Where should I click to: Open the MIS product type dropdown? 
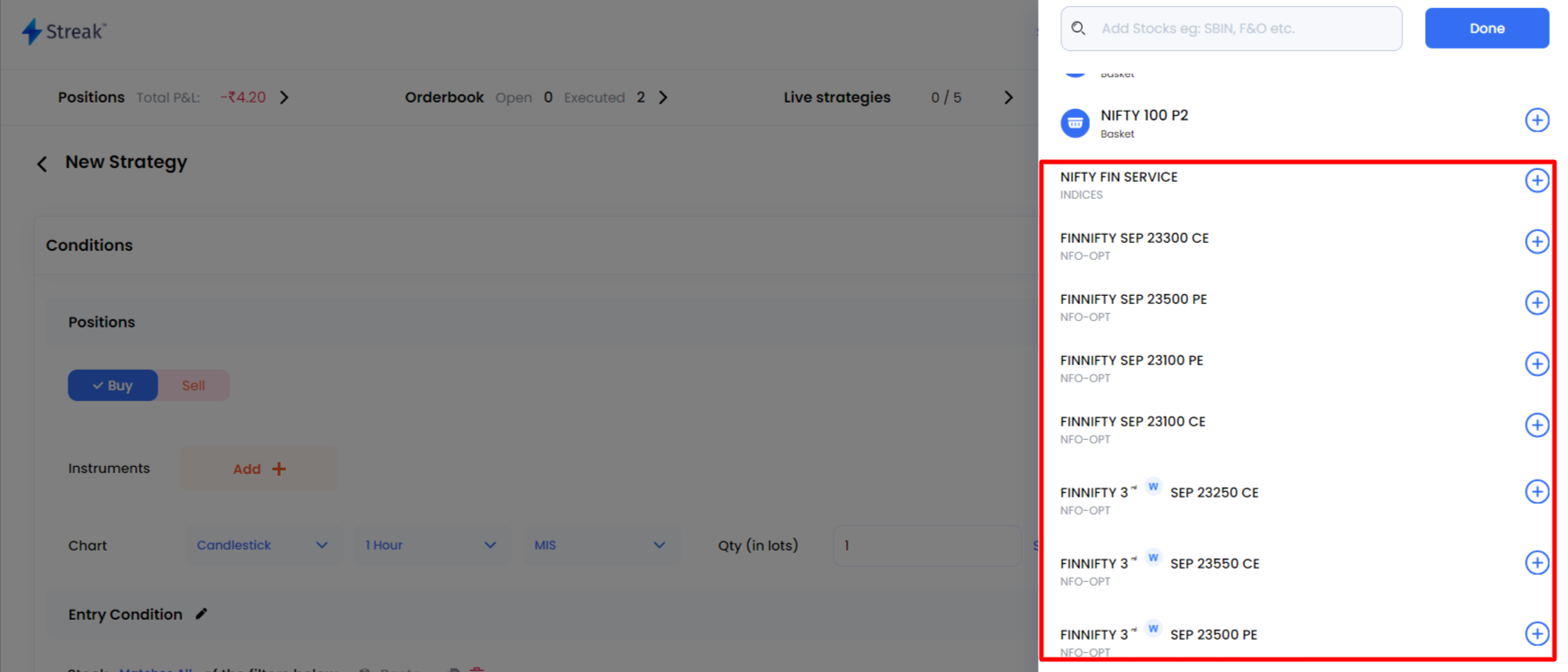point(599,545)
